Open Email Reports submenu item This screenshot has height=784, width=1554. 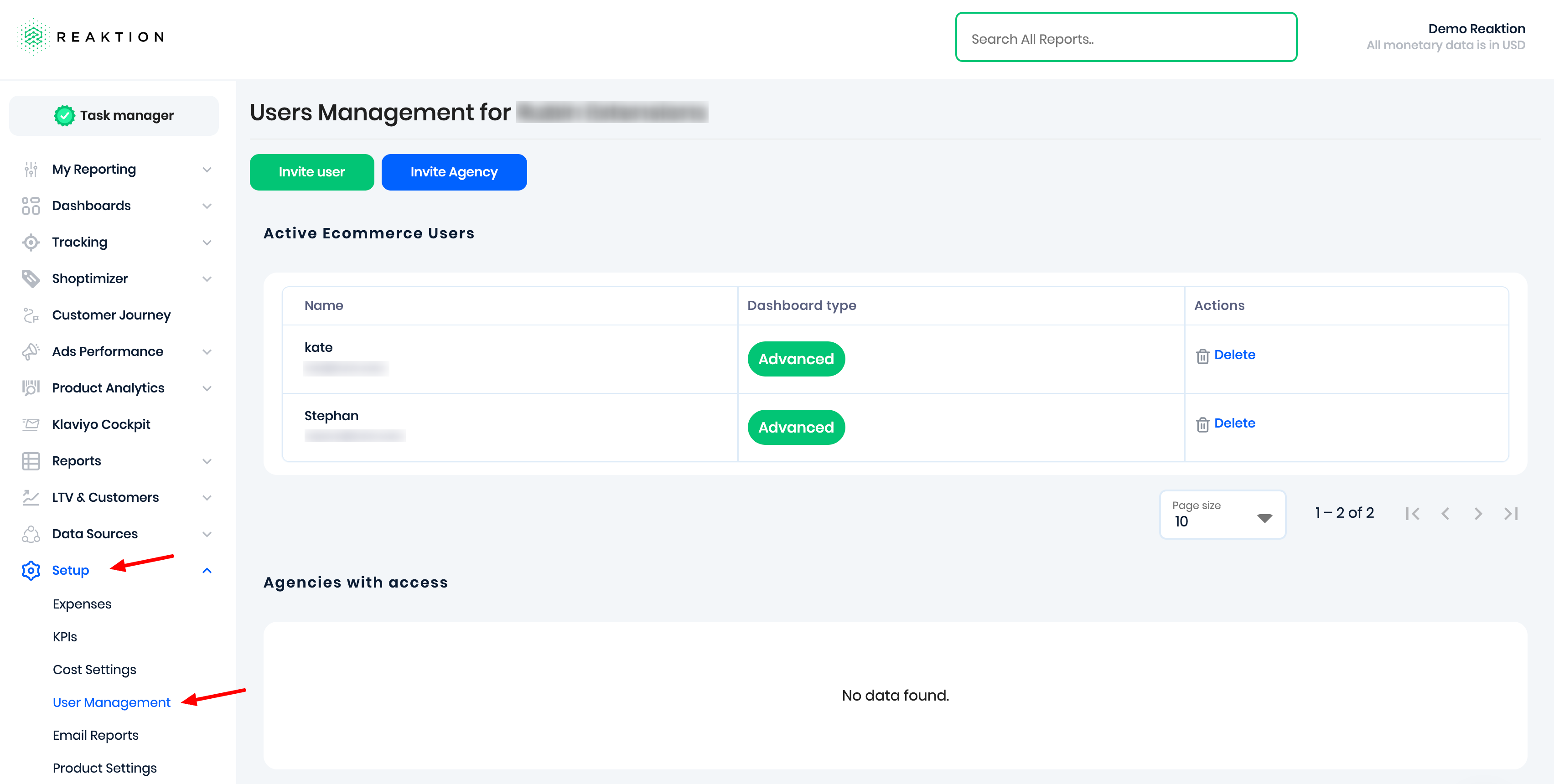pos(95,735)
